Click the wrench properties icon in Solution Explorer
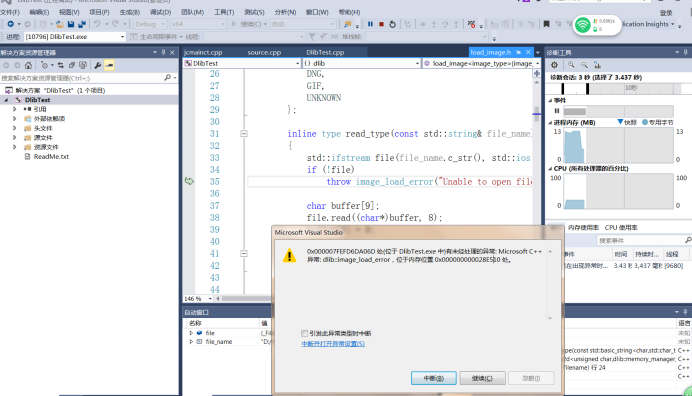This screenshot has height=396, width=692. tap(98, 65)
